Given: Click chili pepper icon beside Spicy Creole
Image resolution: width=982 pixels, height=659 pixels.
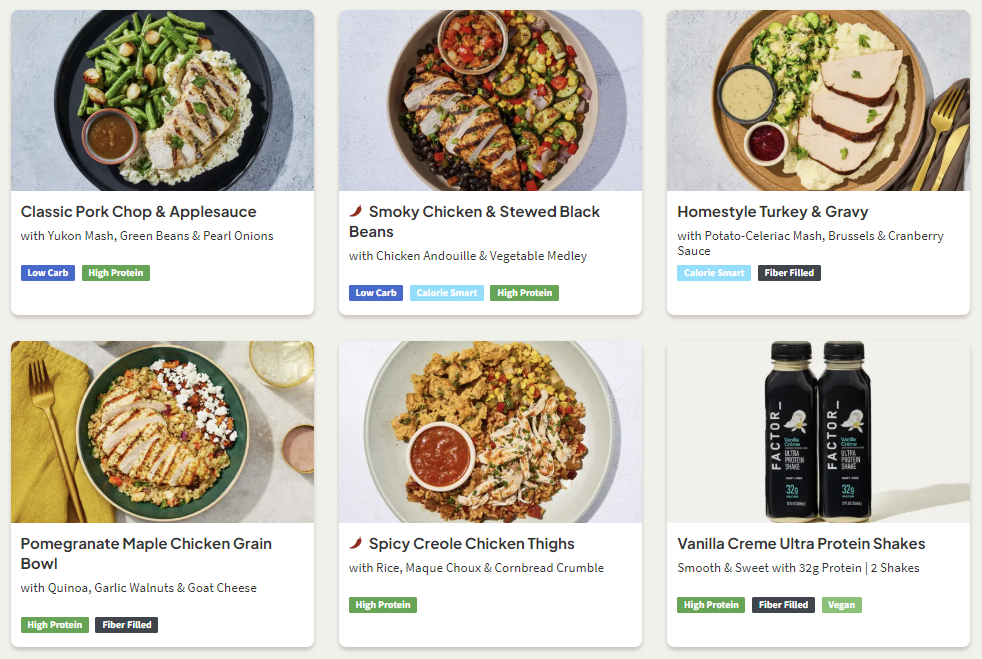Looking at the screenshot, I should (x=355, y=543).
